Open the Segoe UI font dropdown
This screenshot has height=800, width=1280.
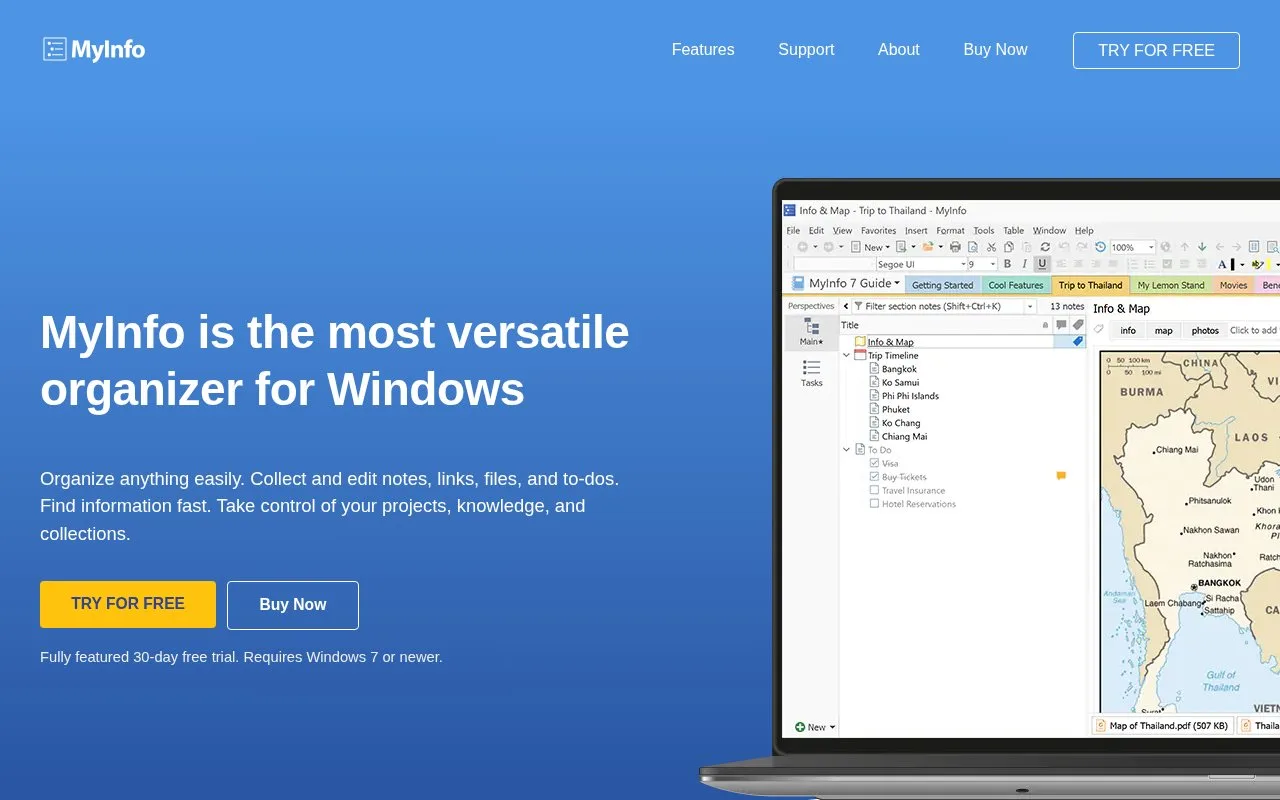963,264
